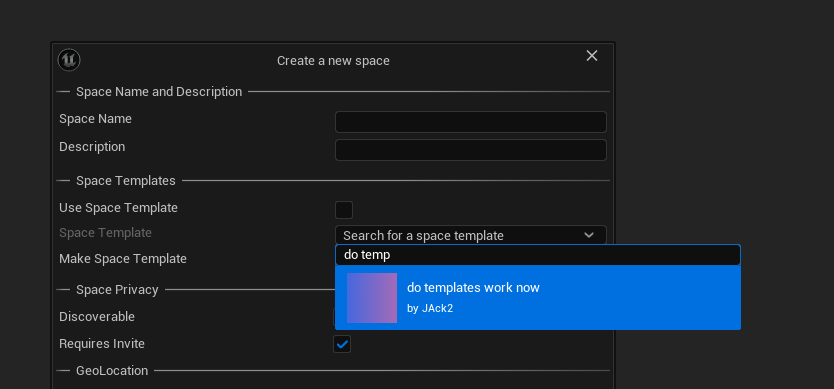Click the Make Space Template label
Image resolution: width=834 pixels, height=389 pixels.
[x=123, y=259]
